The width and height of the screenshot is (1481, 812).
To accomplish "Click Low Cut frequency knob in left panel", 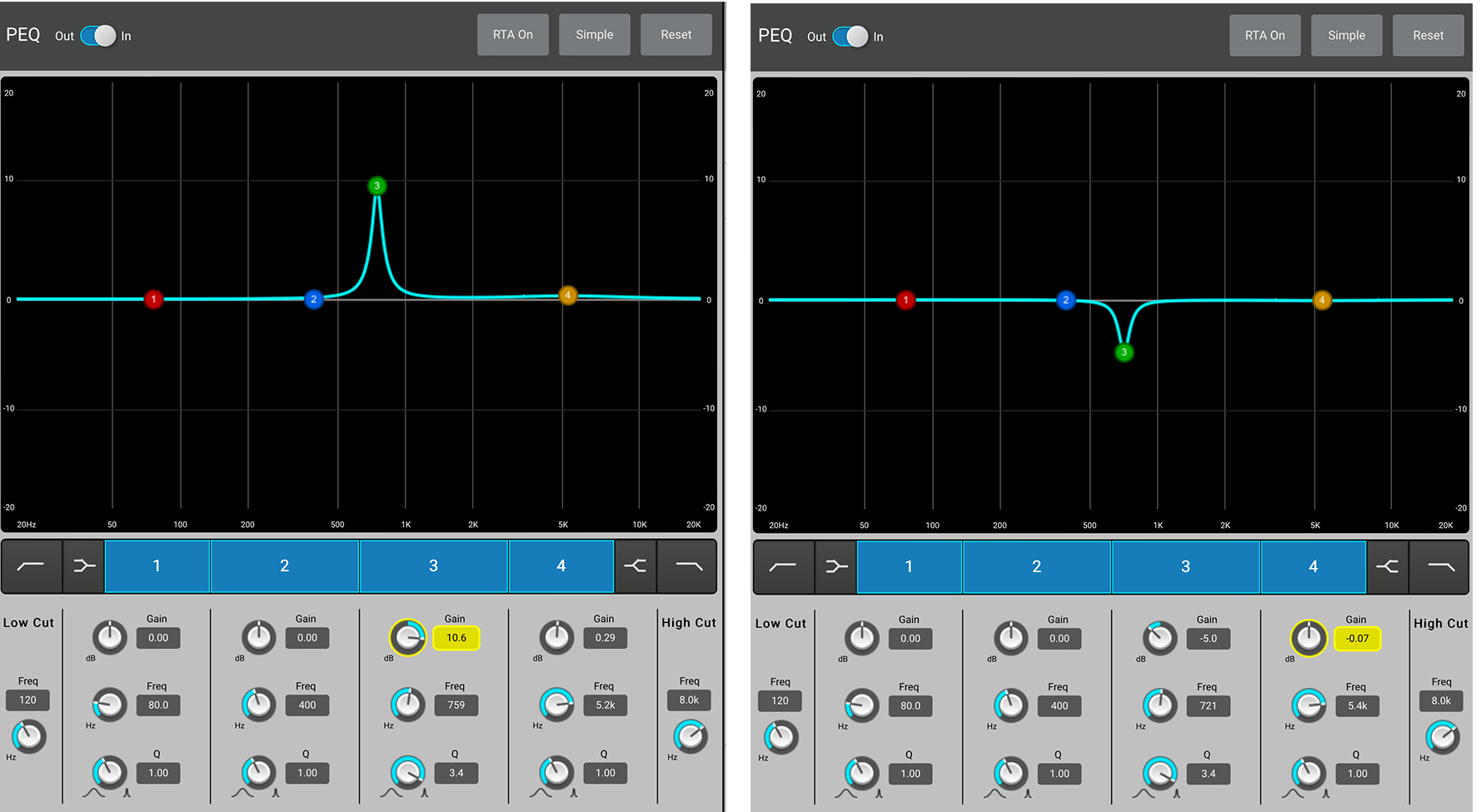I will [28, 736].
